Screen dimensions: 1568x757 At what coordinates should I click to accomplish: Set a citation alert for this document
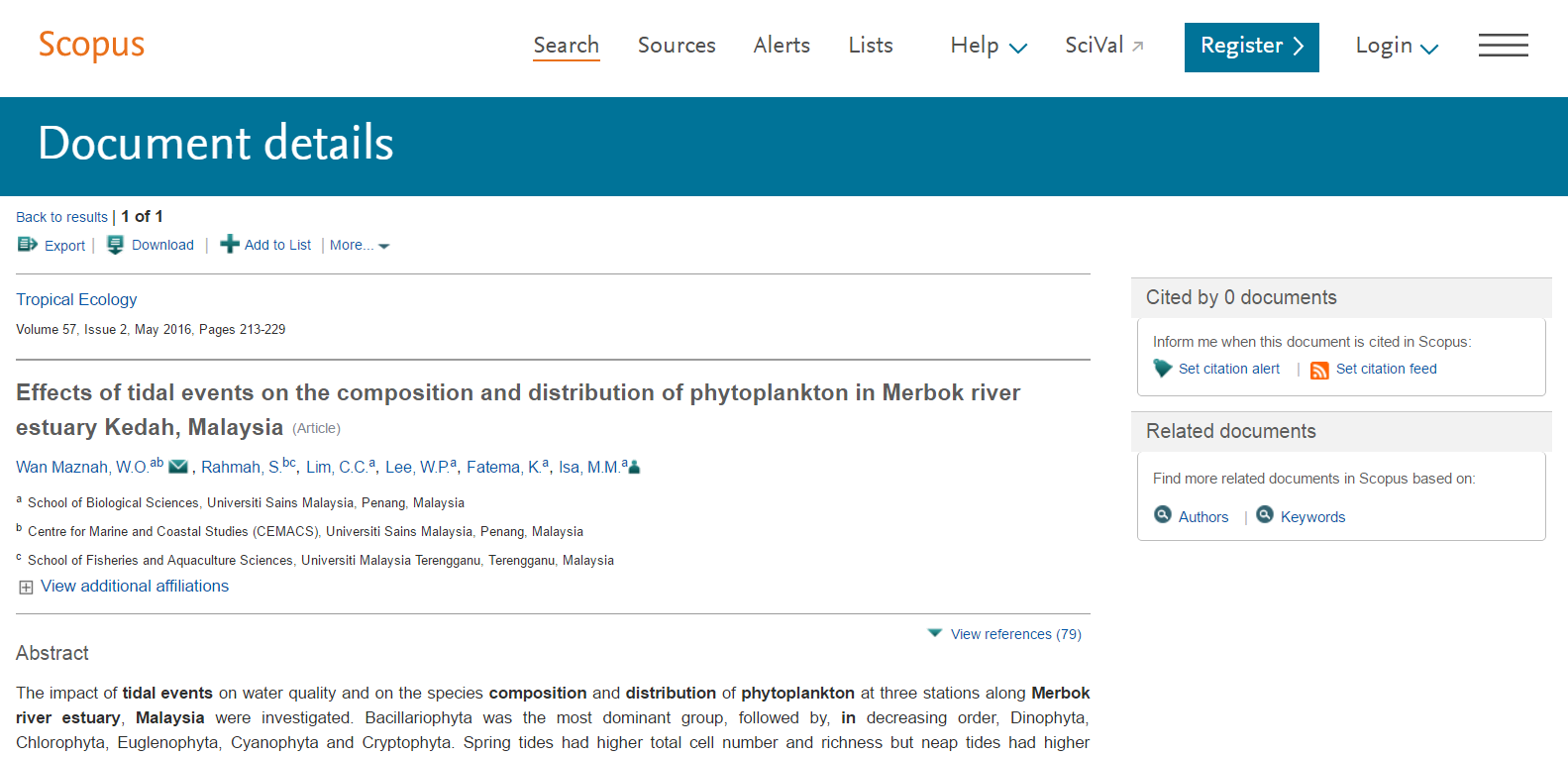[x=1228, y=369]
